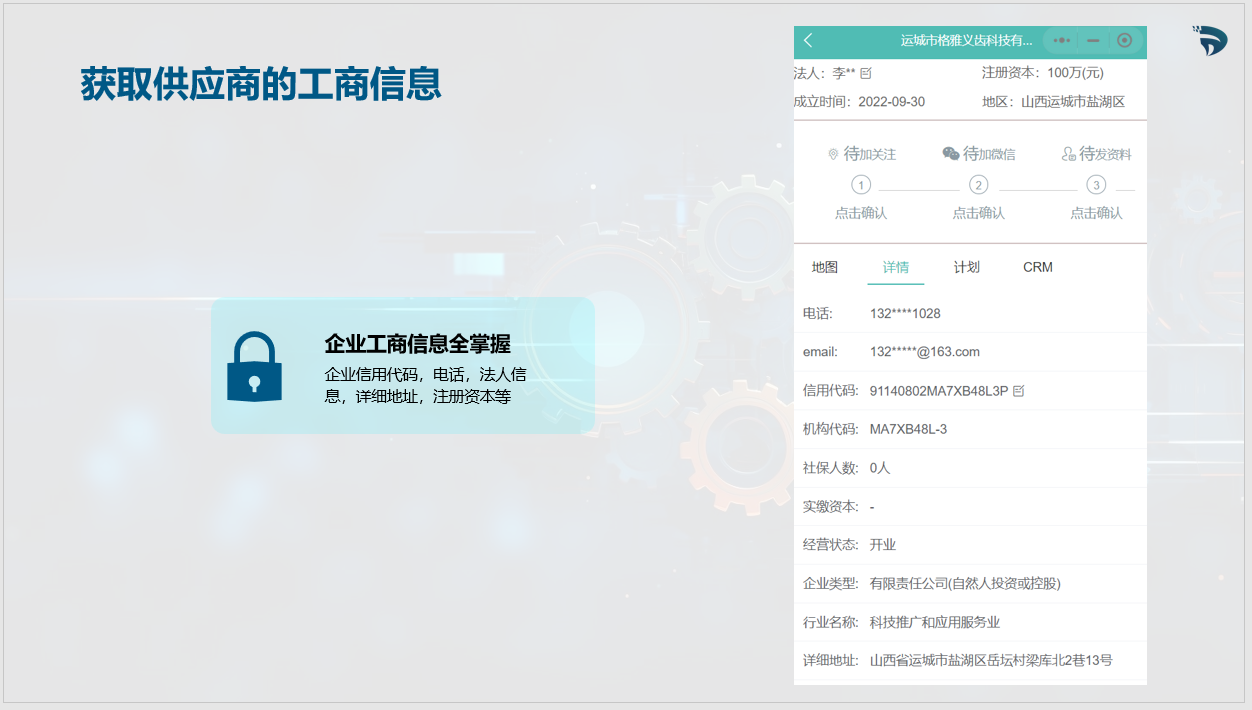Click the description starting with 企业信用代码

[x=425, y=386]
